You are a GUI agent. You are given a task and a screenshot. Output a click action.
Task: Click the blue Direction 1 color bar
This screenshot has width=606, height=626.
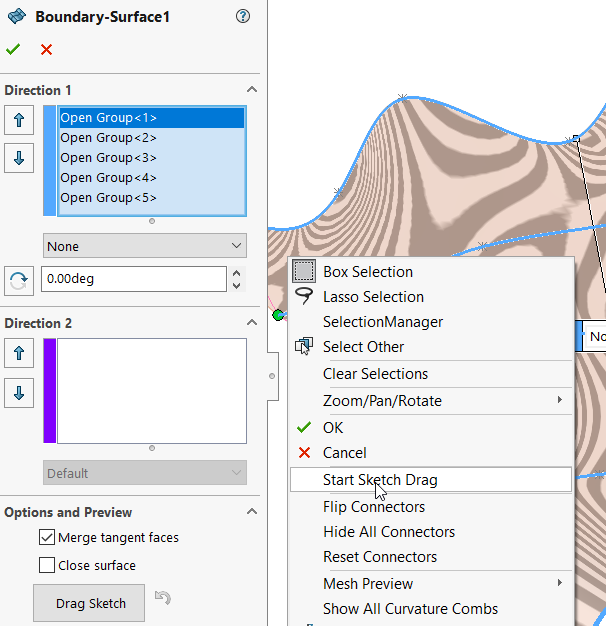tap(50, 161)
